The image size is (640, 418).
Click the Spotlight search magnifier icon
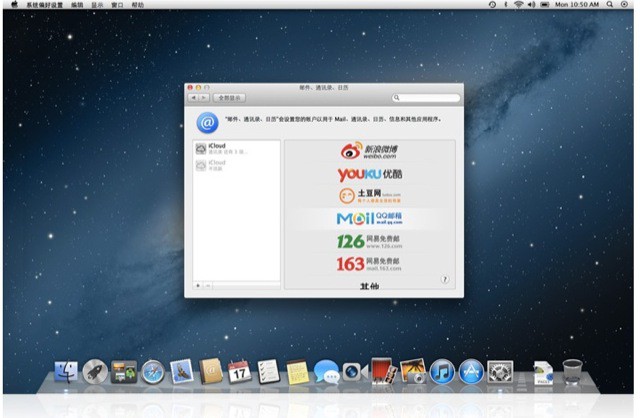coord(611,5)
